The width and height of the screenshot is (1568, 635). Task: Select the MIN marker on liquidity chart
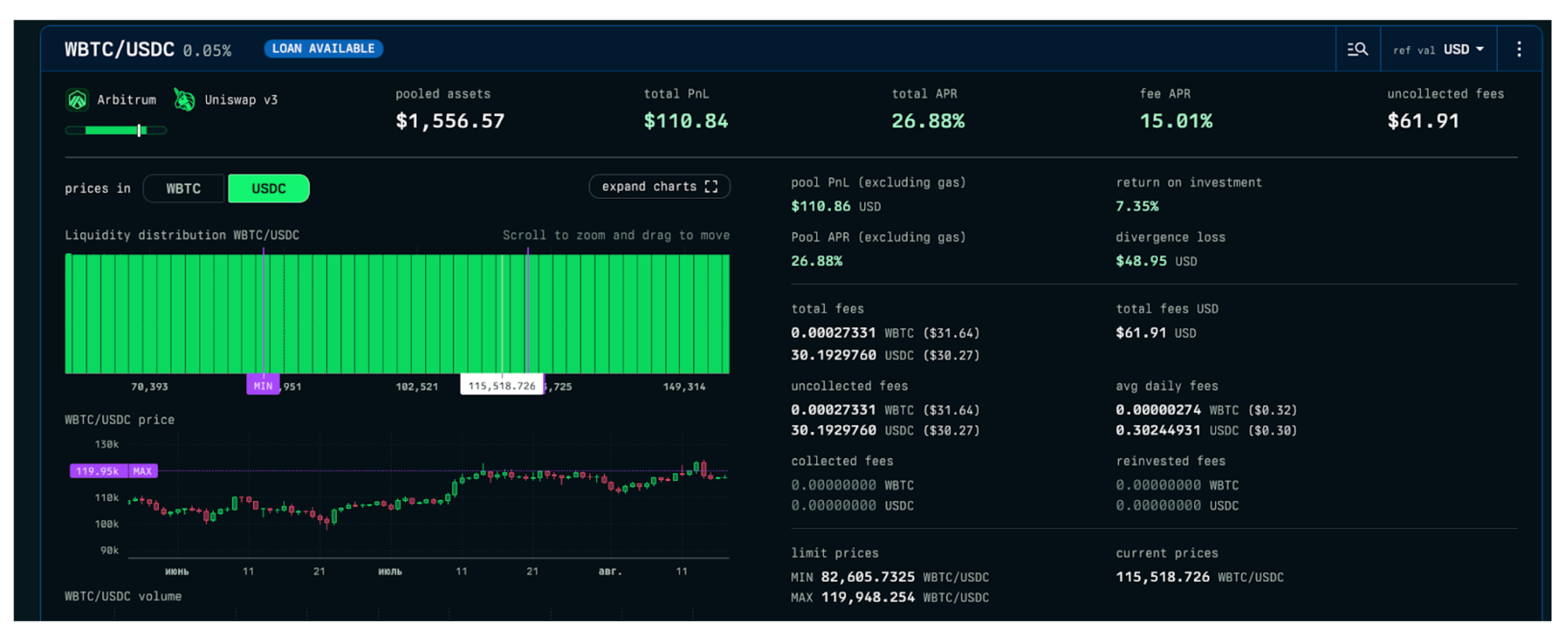tap(263, 386)
